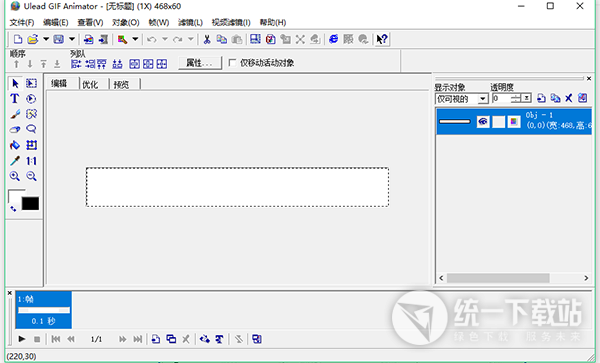Screen dimensions: 600x363
Task: Open the 对象(O) menu
Action: [126, 23]
